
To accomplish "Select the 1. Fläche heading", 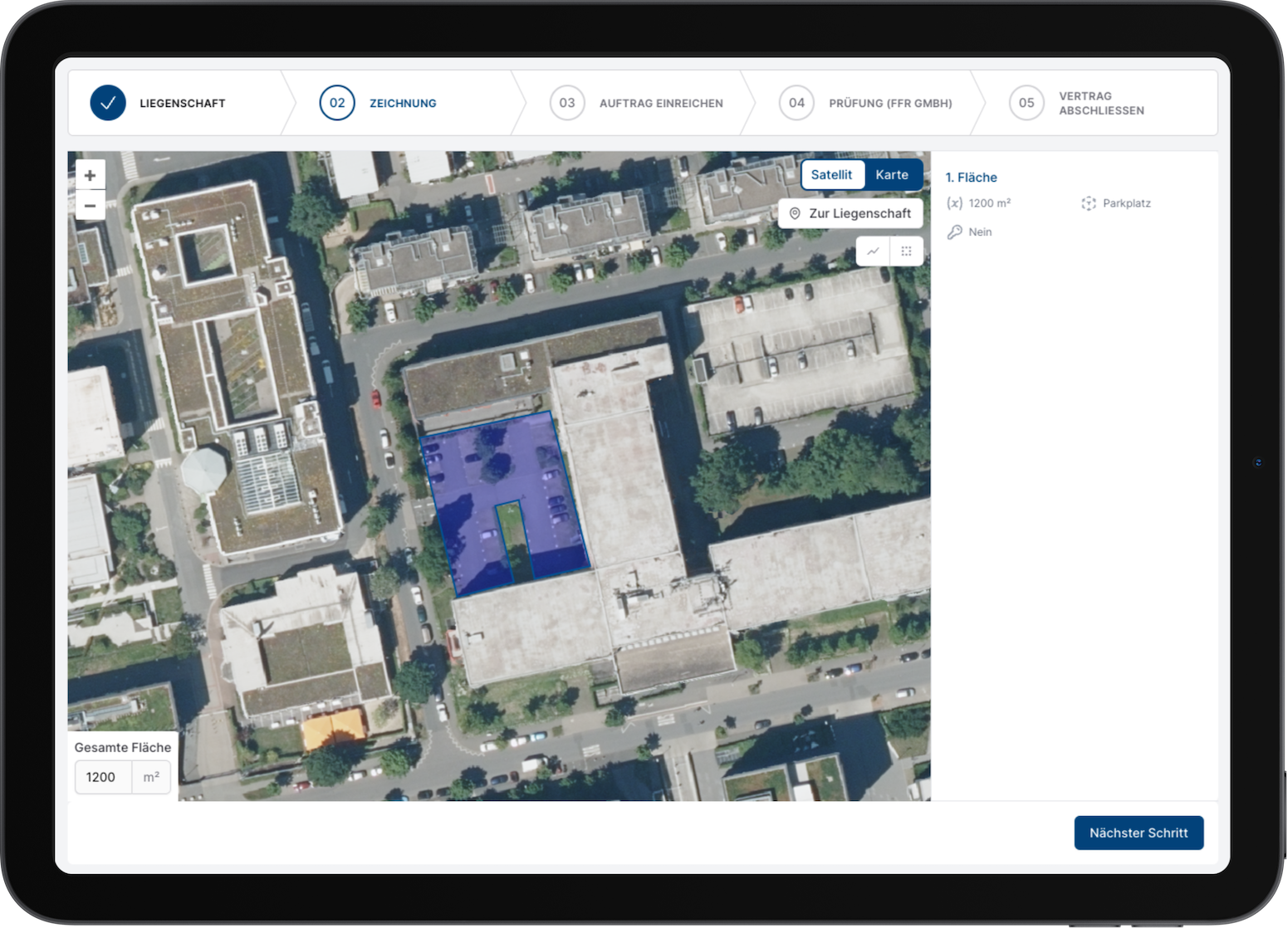I will [x=971, y=178].
